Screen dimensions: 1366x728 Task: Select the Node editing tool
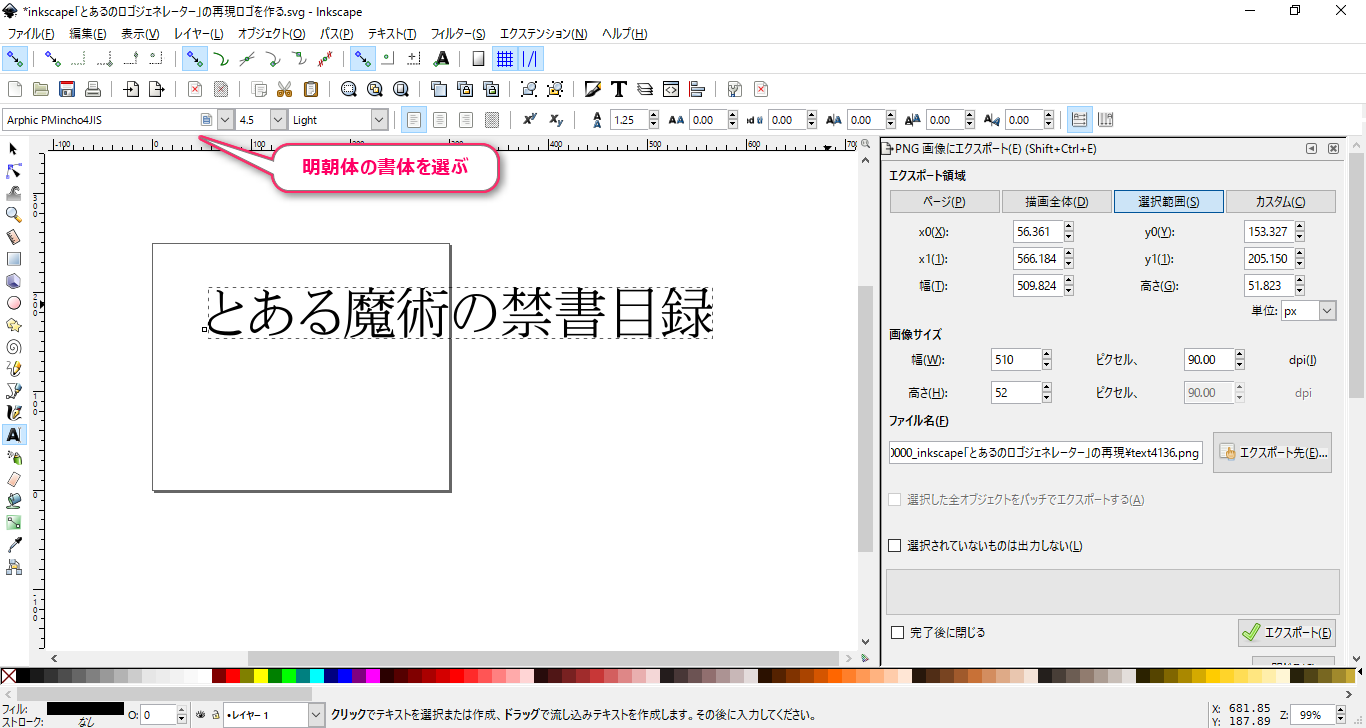[x=13, y=171]
